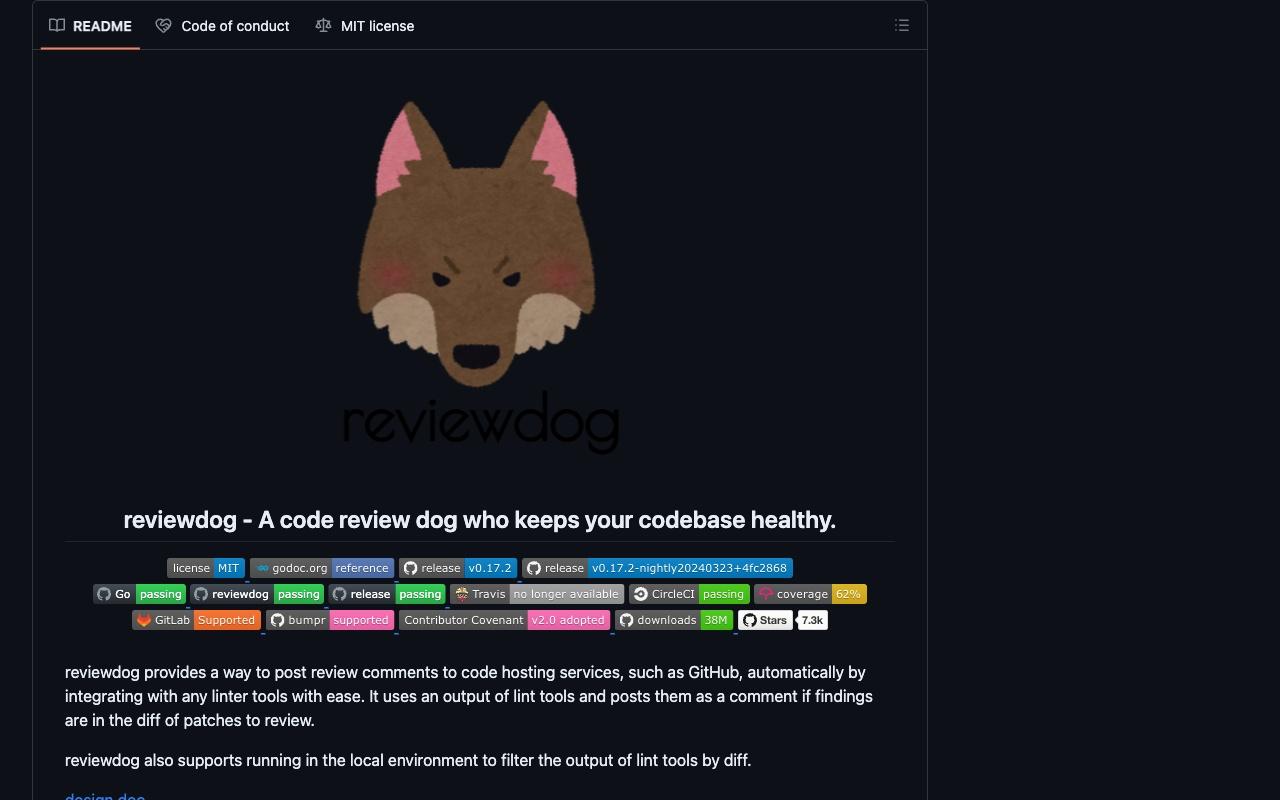This screenshot has width=1280, height=800.
Task: Open the MIT license tab
Action: point(364,26)
